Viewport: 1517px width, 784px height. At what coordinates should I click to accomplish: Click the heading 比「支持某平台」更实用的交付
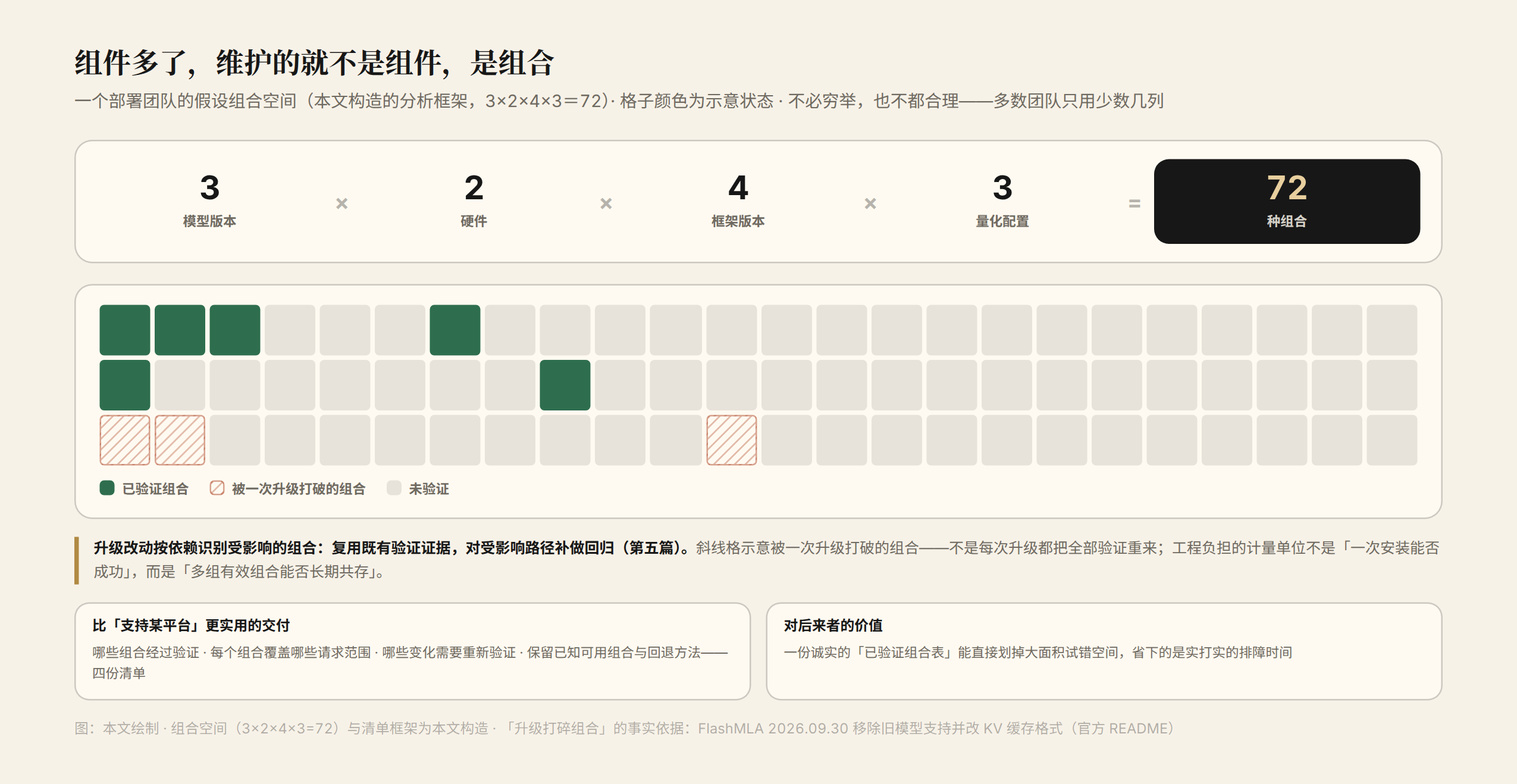[x=191, y=625]
